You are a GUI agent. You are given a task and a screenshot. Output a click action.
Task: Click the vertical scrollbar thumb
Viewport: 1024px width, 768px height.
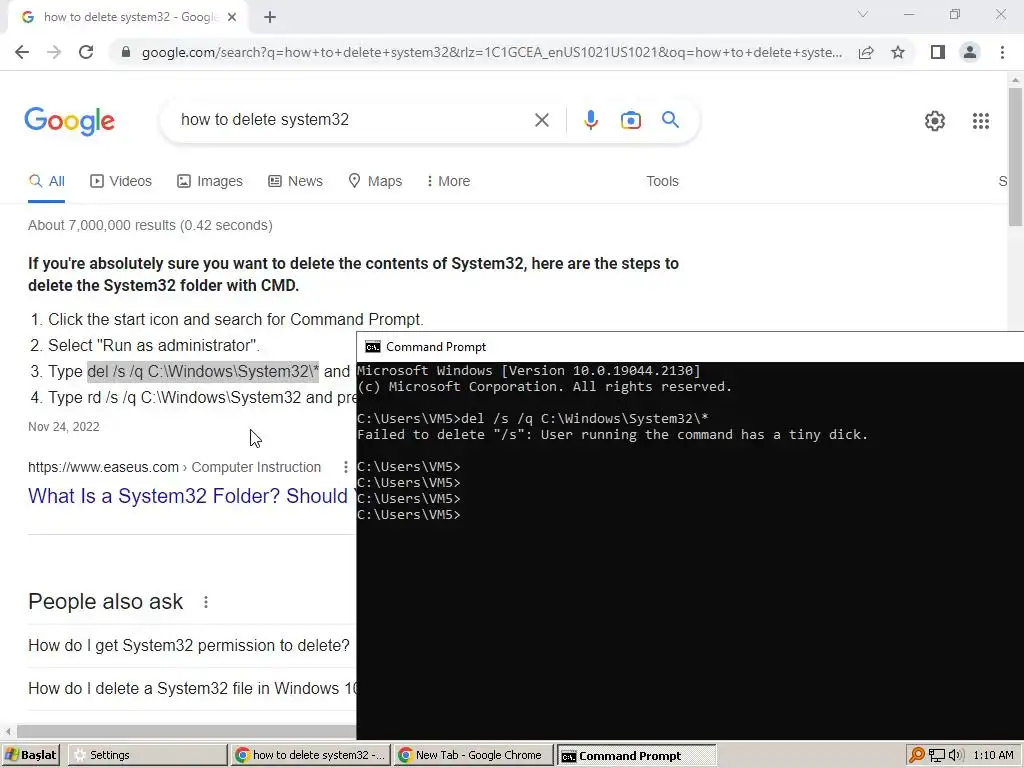click(1015, 157)
